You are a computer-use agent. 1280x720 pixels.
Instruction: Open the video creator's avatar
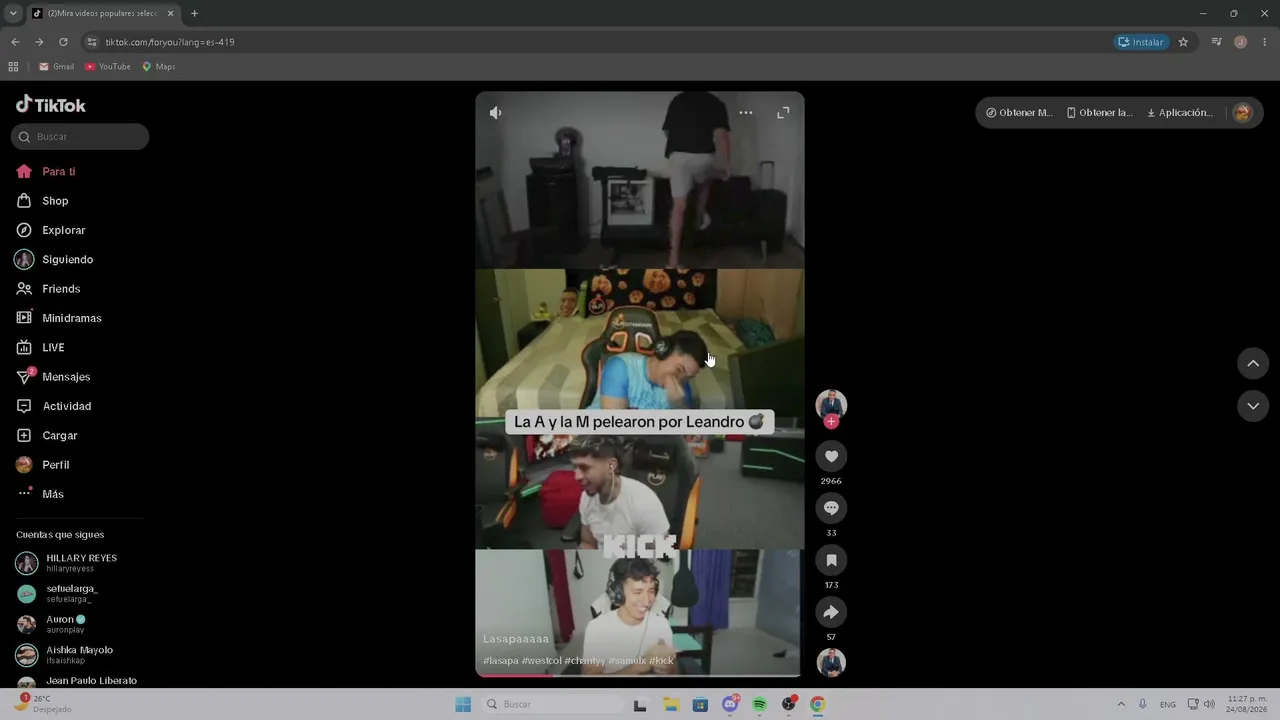coord(831,404)
